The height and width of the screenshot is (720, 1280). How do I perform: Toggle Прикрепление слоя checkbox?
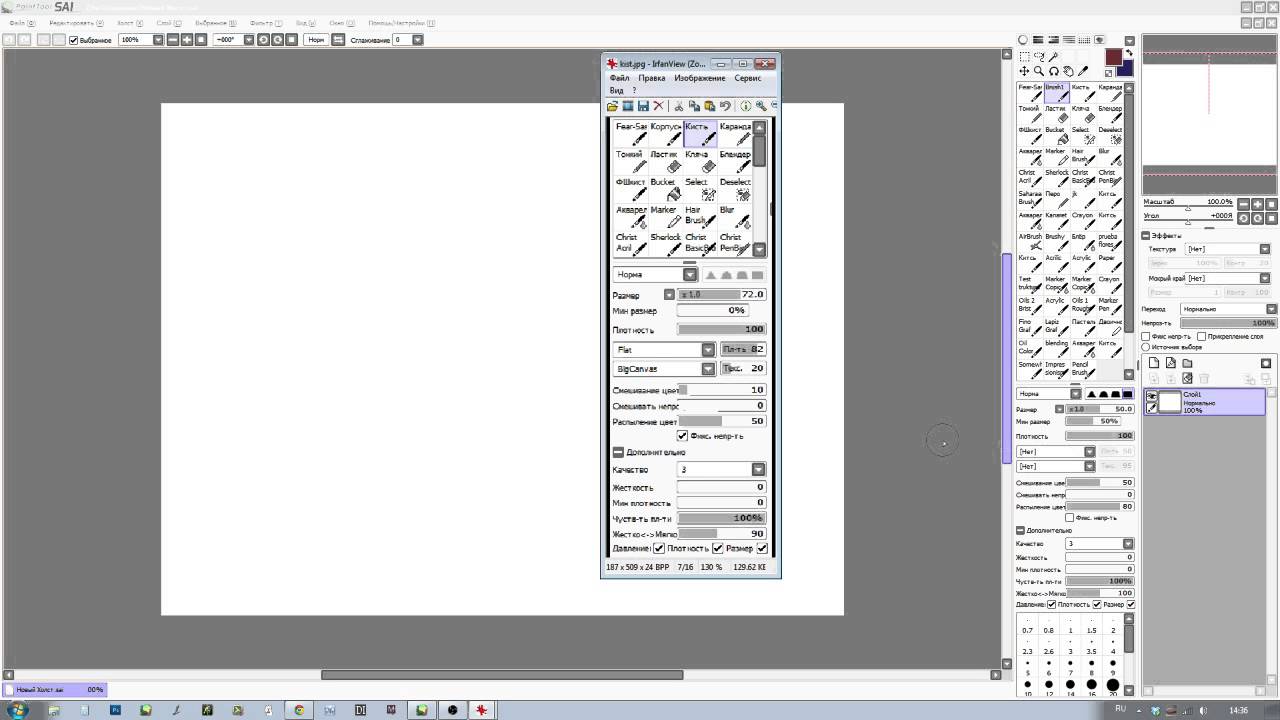(1202, 337)
